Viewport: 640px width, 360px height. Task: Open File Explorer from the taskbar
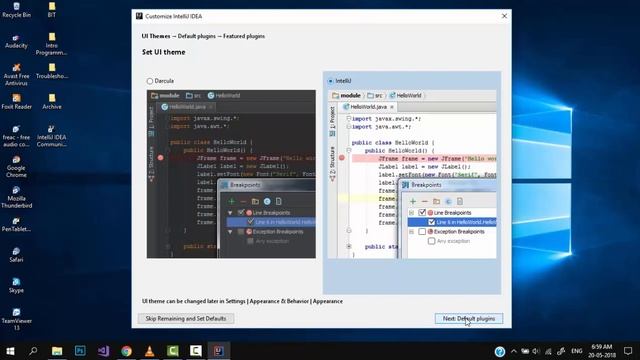coord(57,351)
